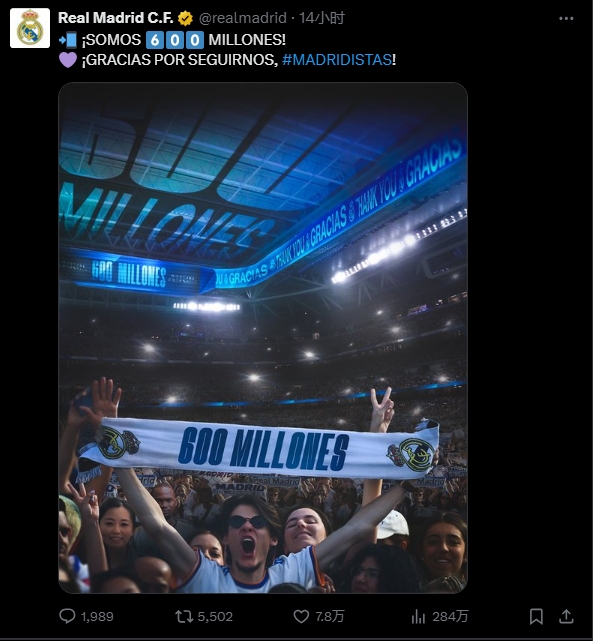Viewport: 593px width, 641px height.
Task: Open view analytics bar chart icon
Action: (x=418, y=616)
